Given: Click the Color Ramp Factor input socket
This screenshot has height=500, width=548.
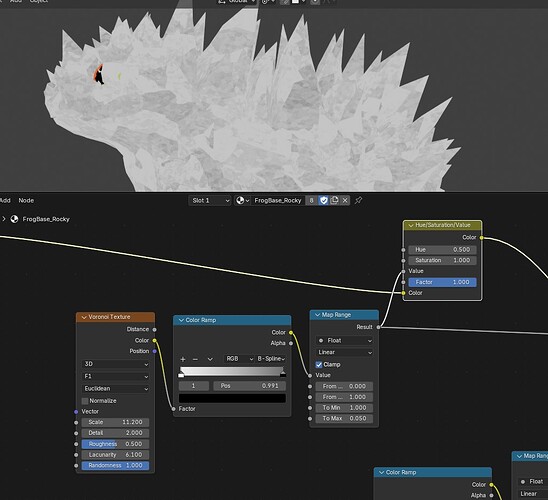Looking at the screenshot, I should point(174,409).
